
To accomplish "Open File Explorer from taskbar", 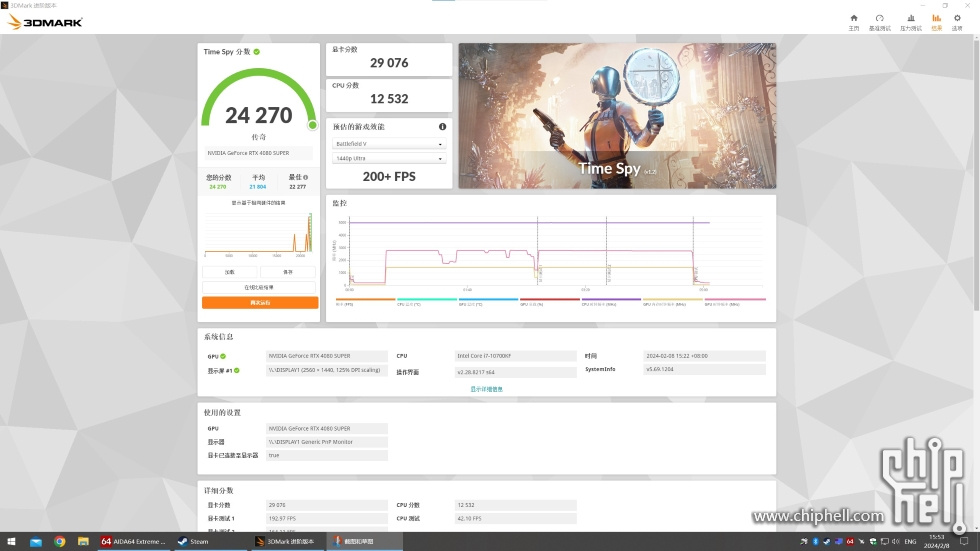I will (x=83, y=542).
